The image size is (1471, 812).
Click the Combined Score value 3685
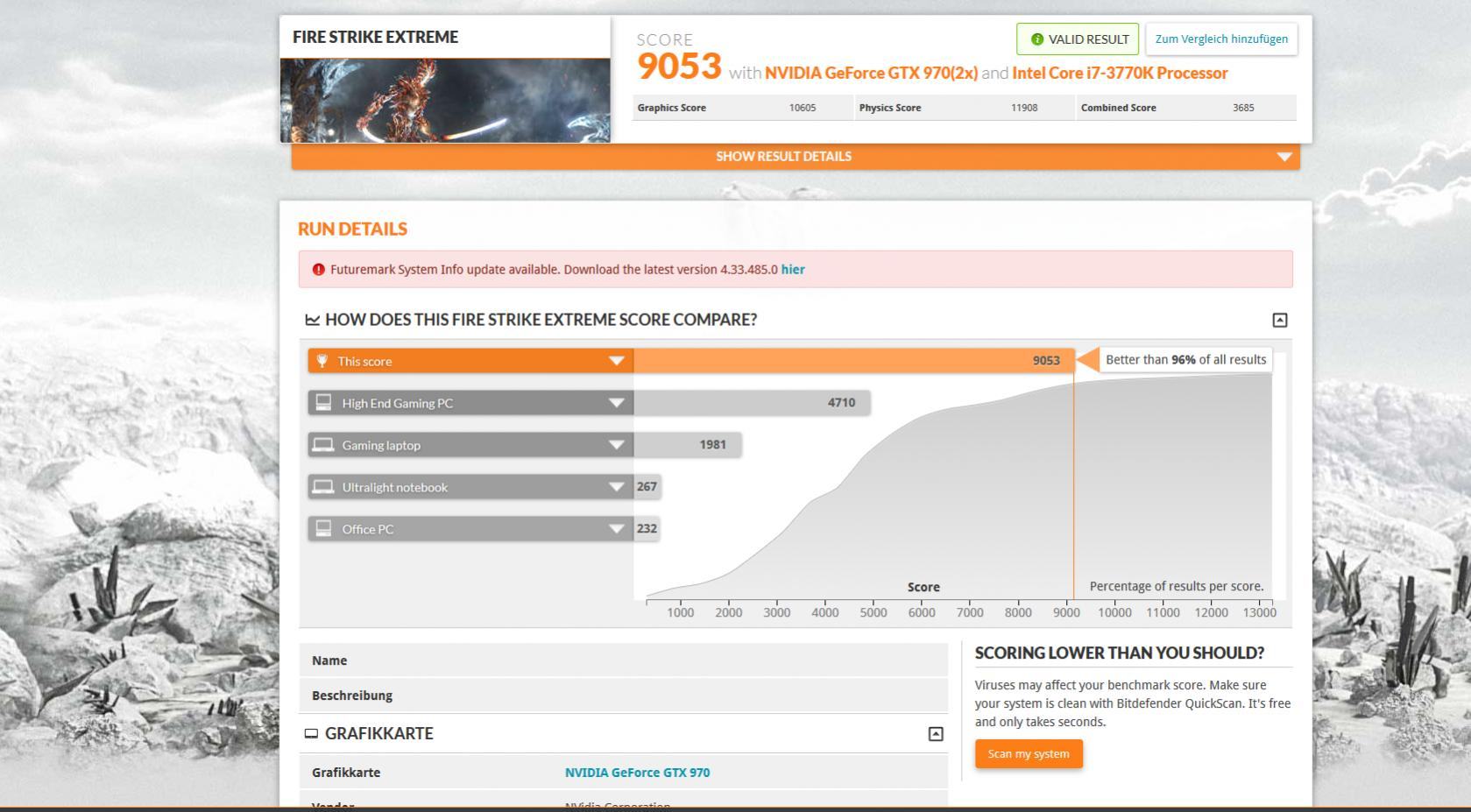[x=1243, y=108]
